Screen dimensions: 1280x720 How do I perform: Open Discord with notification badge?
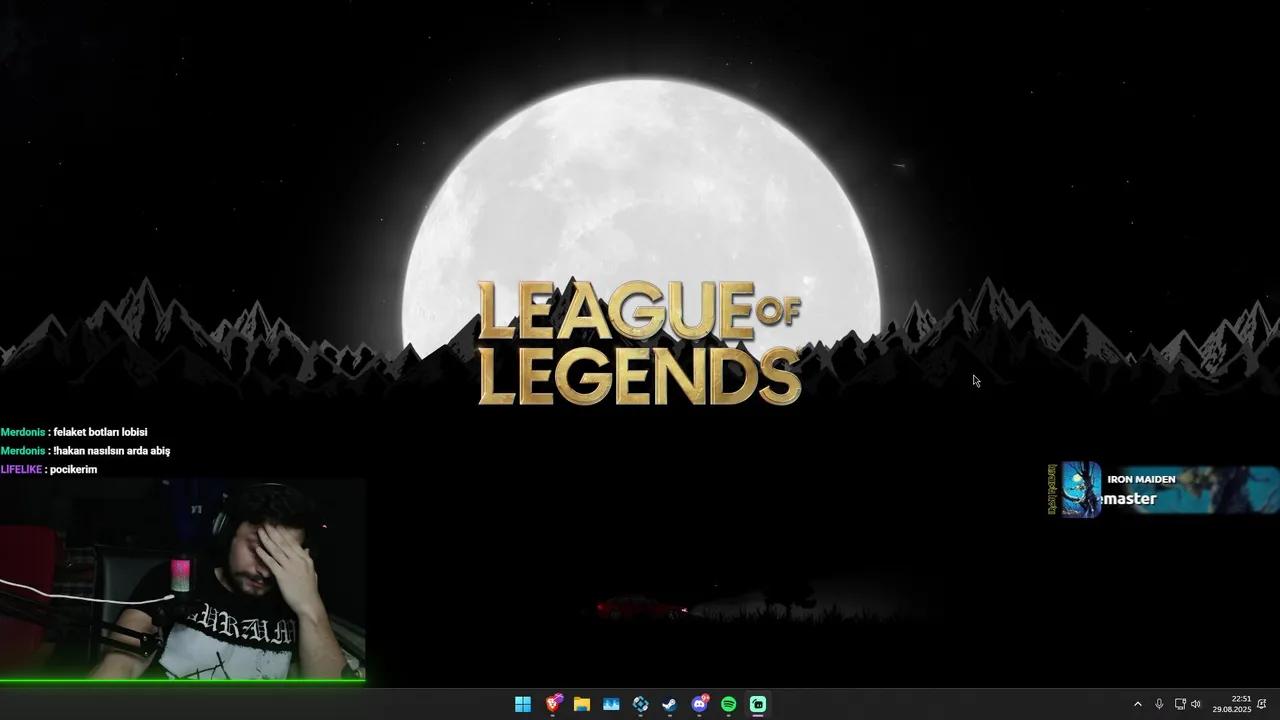pyautogui.click(x=700, y=704)
